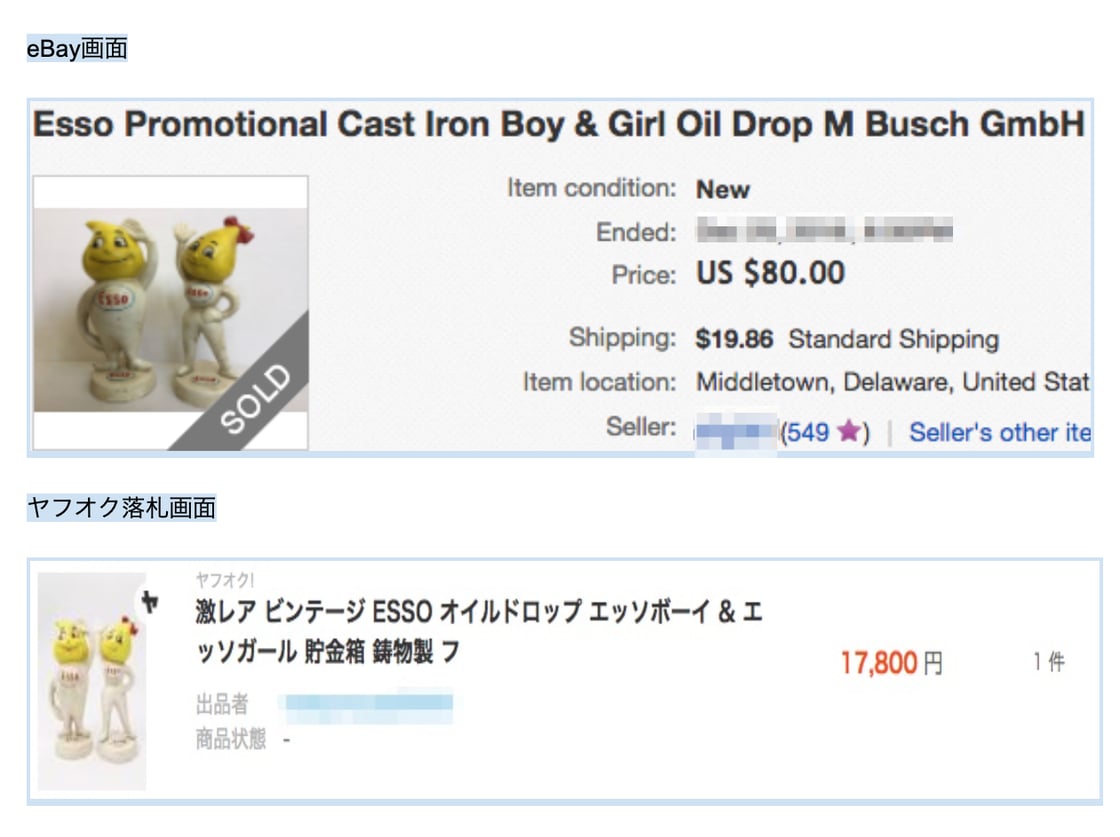Click the 1件 bid count
This screenshot has width=1120, height=837.
click(1049, 661)
